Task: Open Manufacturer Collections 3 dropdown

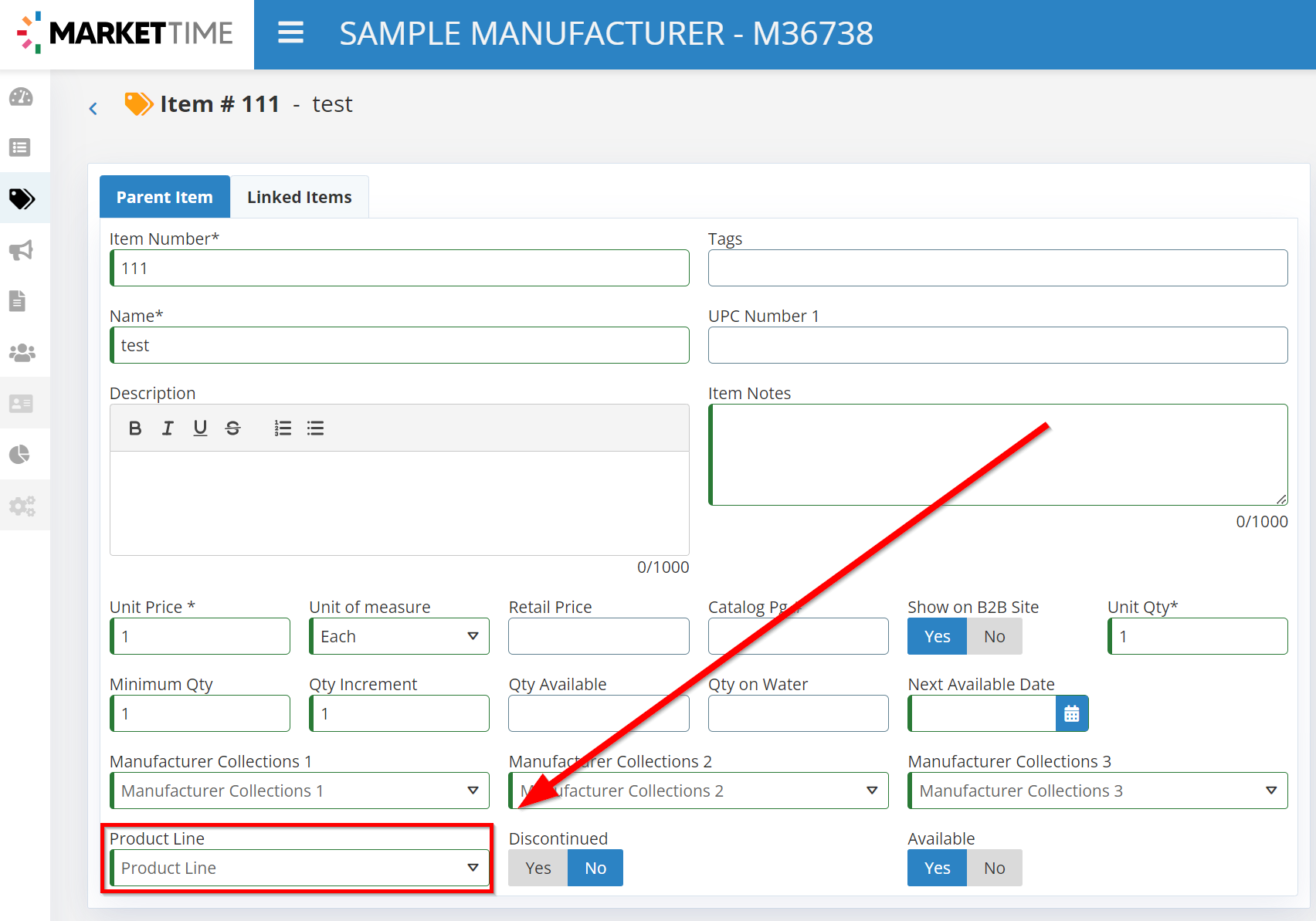Action: (1097, 791)
